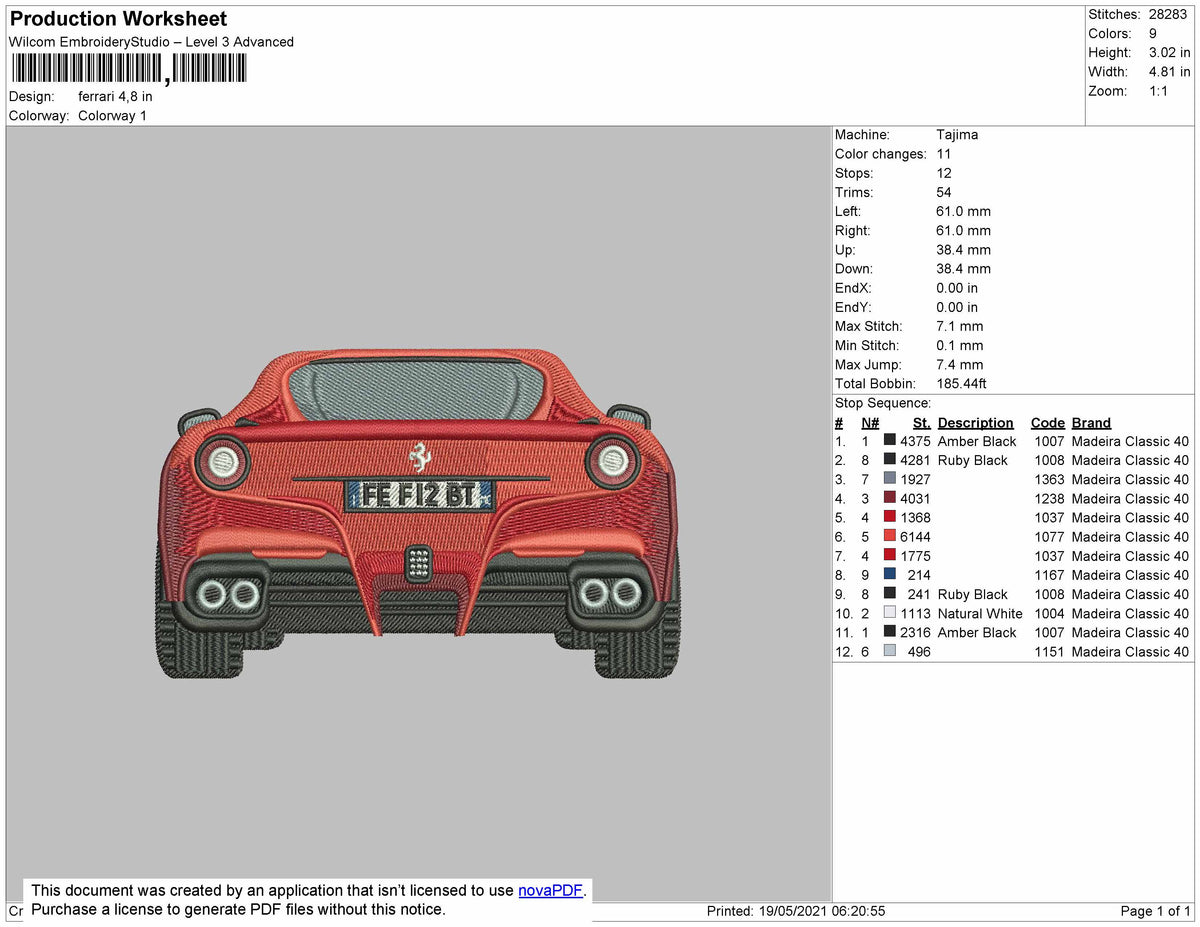This screenshot has width=1200, height=927.
Task: Click the bright red thread chip in stop 6
Action: [888, 537]
